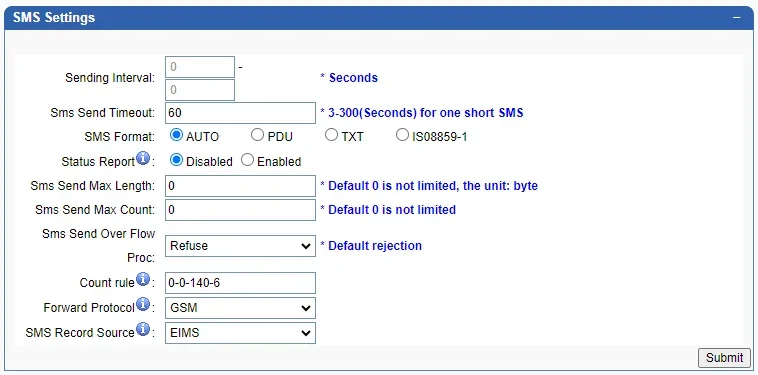The image size is (758, 375).
Task: Click the '3-300(Seconds) for one short SMS' hint
Action: point(426,113)
